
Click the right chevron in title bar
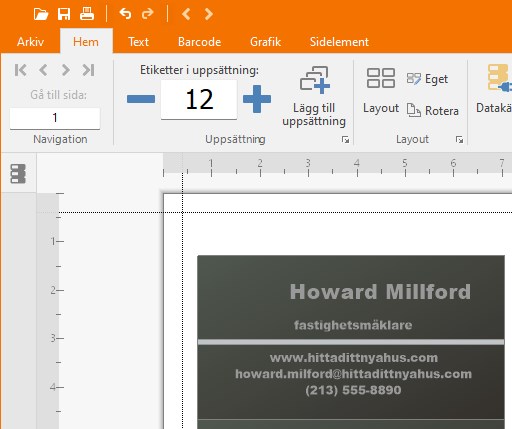tap(209, 14)
